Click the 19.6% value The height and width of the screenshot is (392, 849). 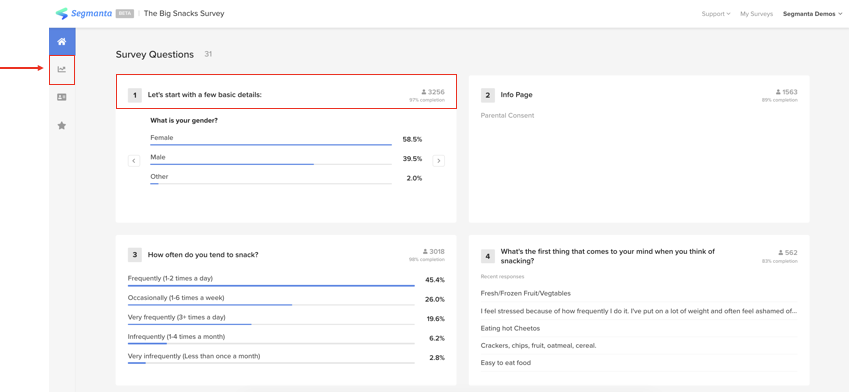435,319
